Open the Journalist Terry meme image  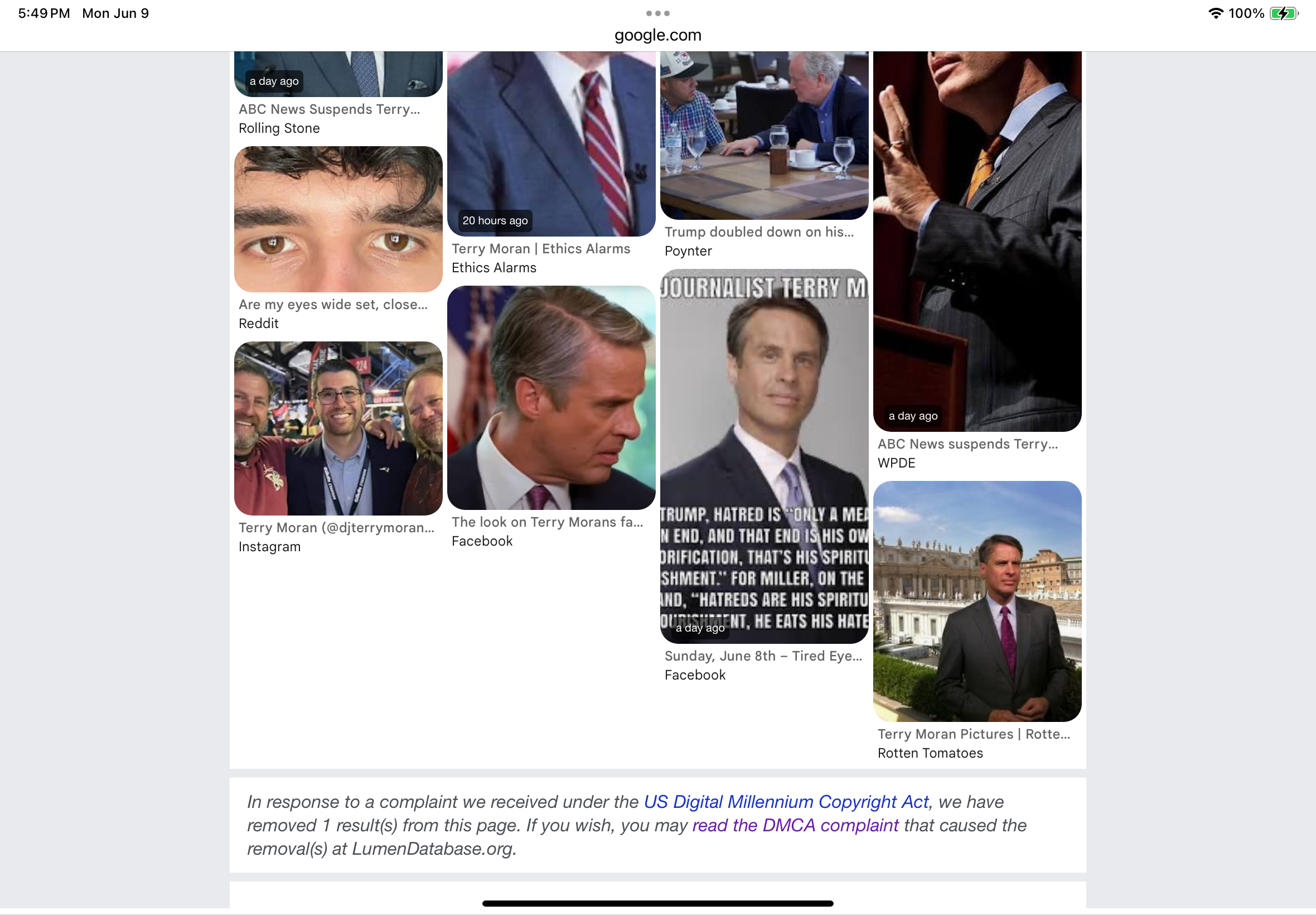pyautogui.click(x=765, y=456)
